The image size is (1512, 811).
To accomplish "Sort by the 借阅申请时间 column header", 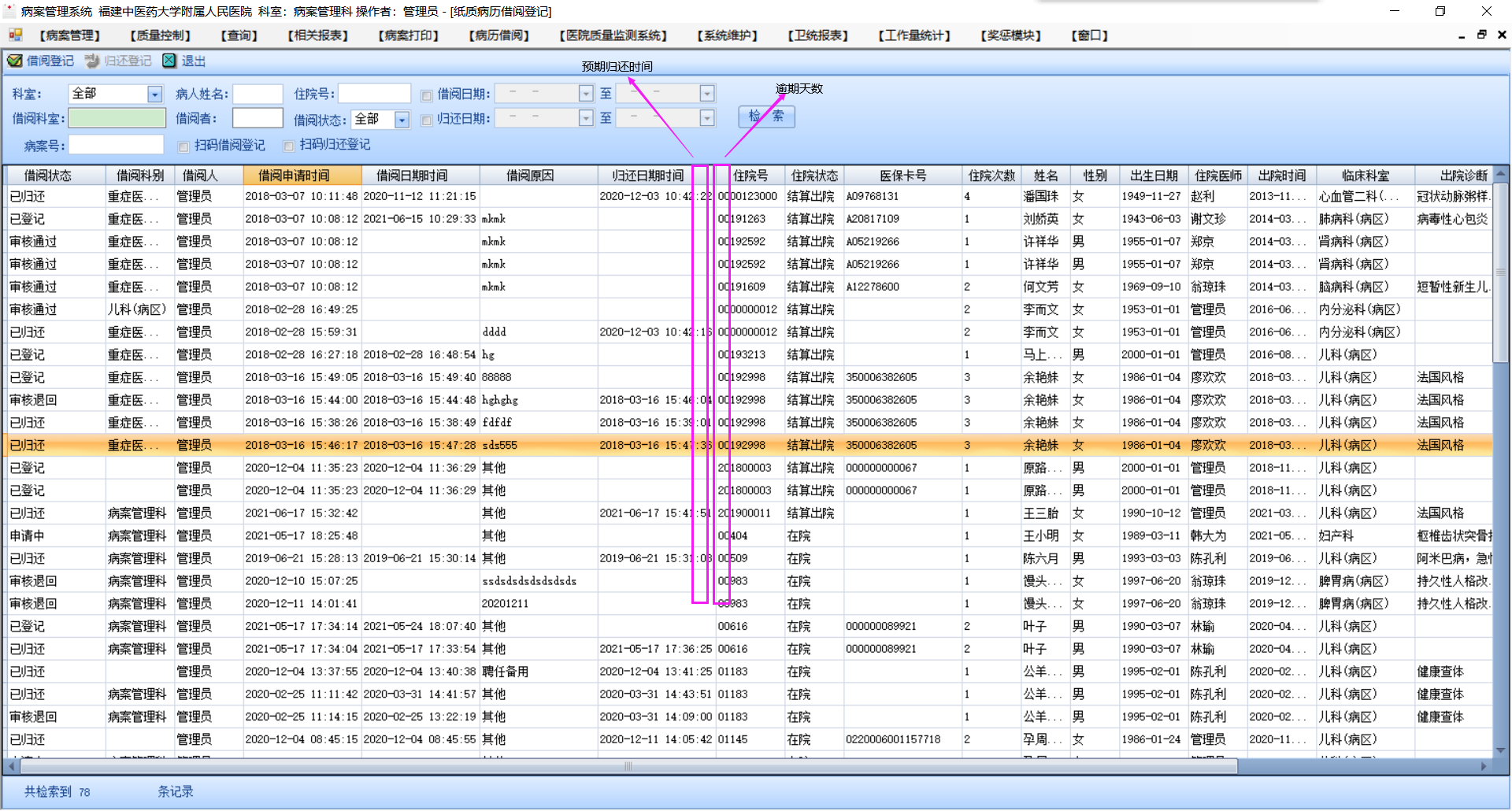I will (302, 176).
